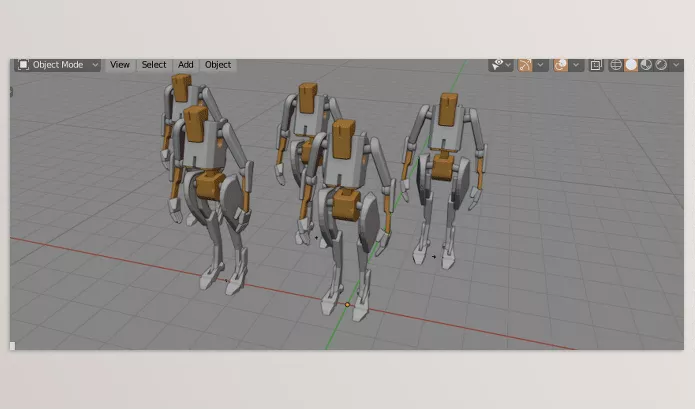Screen dimensions: 695x409
Task: Expand the gizmo options dropdown arrow
Action: (540, 65)
